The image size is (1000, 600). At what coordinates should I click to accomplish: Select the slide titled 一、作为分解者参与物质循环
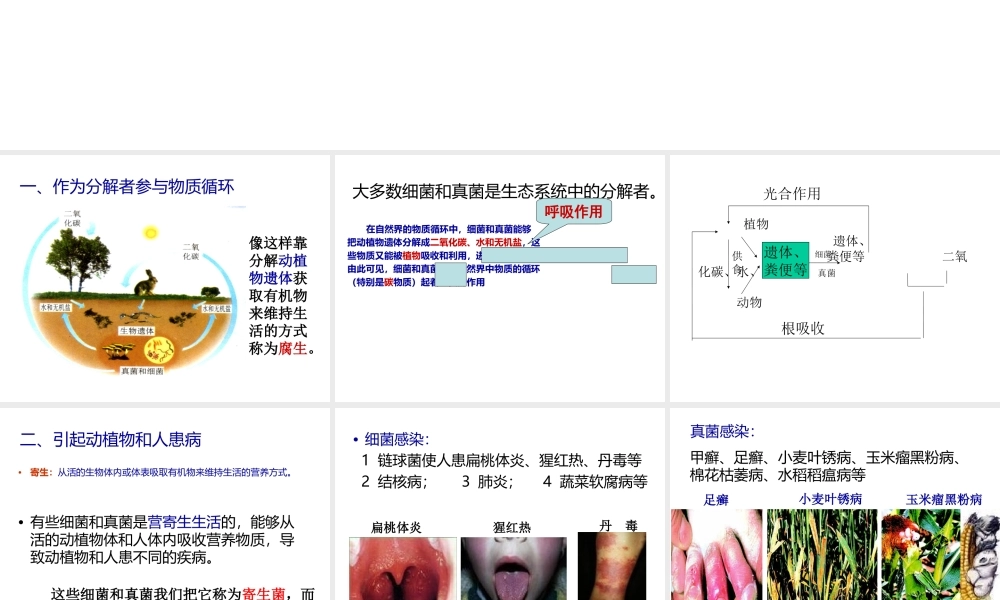point(165,278)
